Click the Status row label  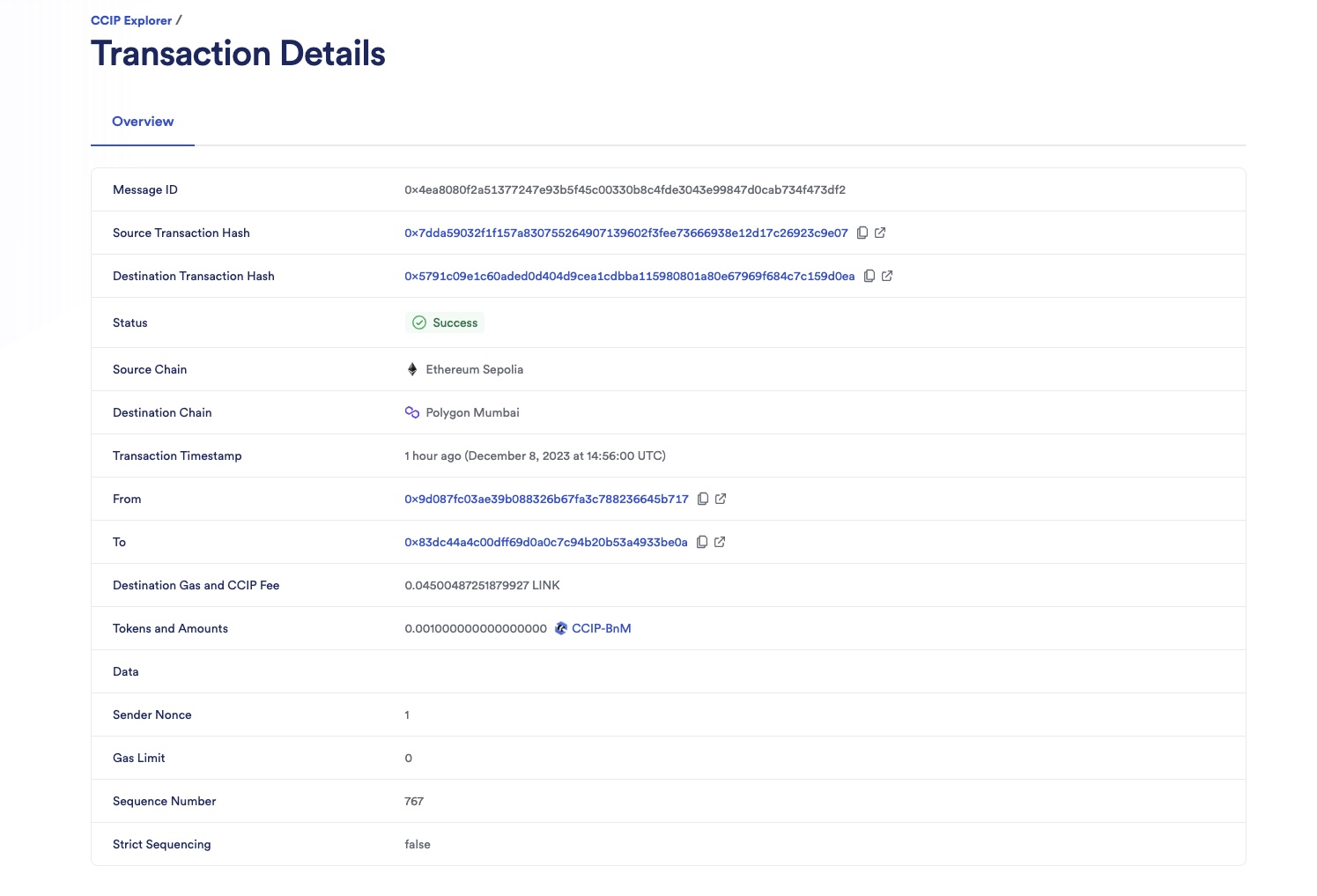tap(130, 322)
